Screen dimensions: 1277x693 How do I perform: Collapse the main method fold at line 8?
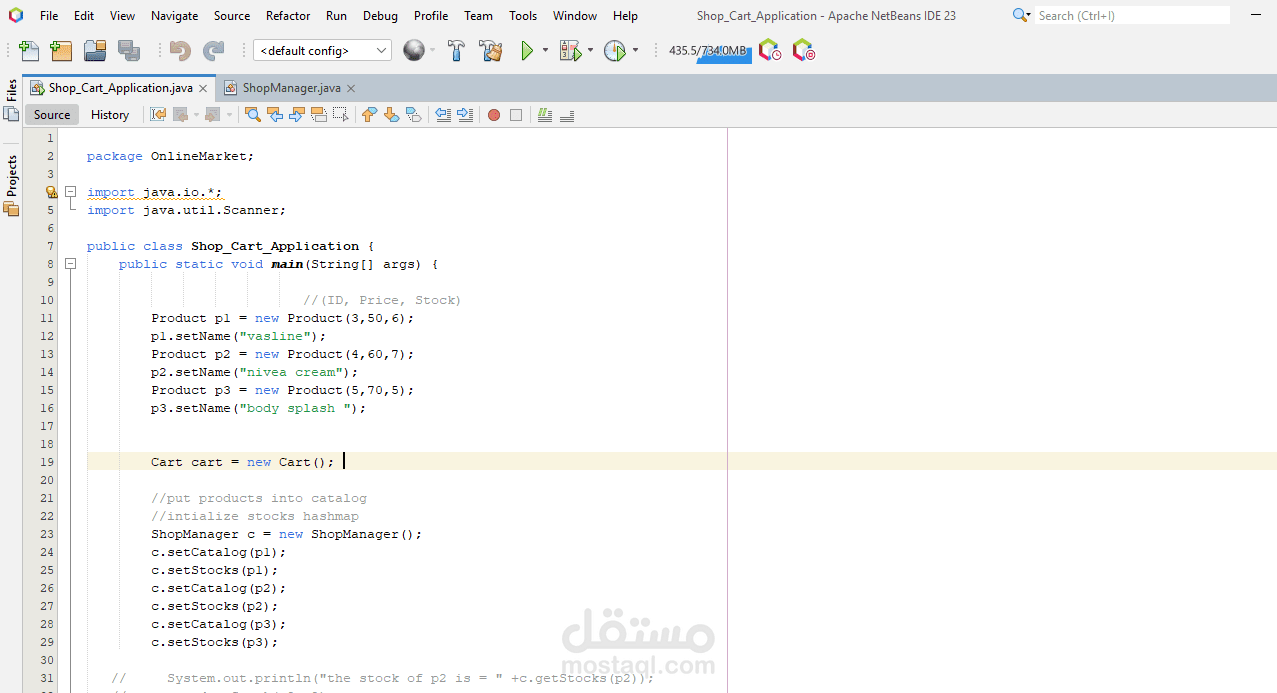point(71,264)
